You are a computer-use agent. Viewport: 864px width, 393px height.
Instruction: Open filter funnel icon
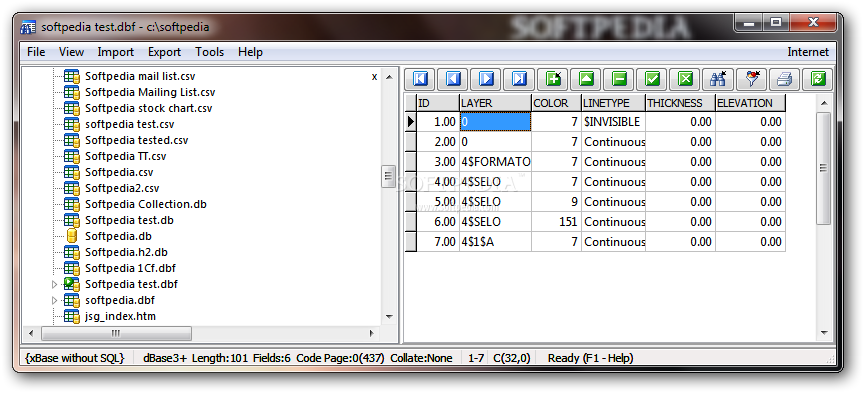coord(752,79)
